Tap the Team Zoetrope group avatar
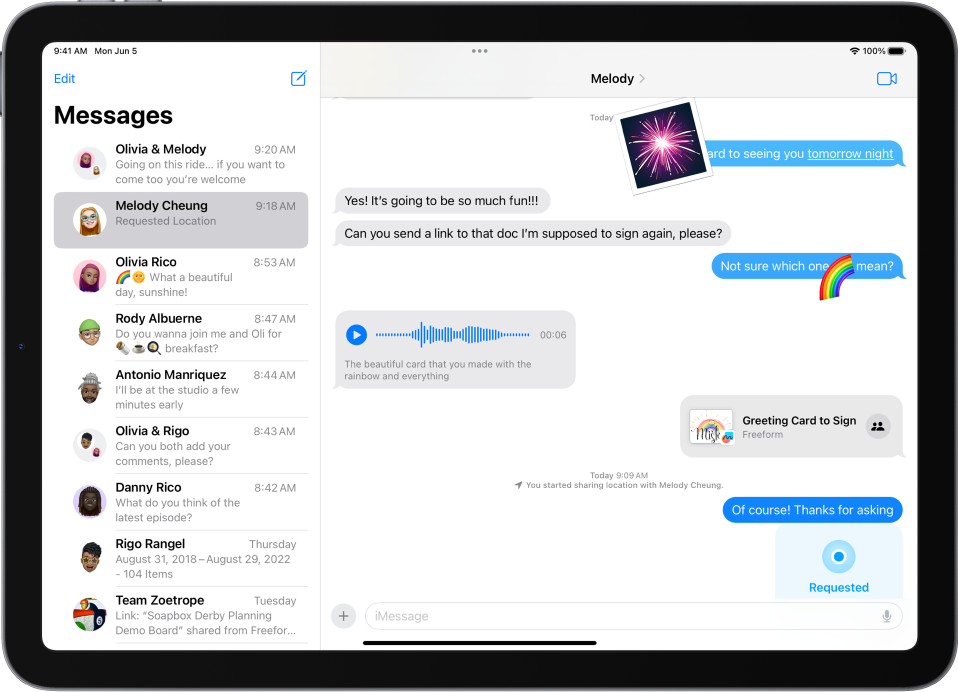 [89, 614]
